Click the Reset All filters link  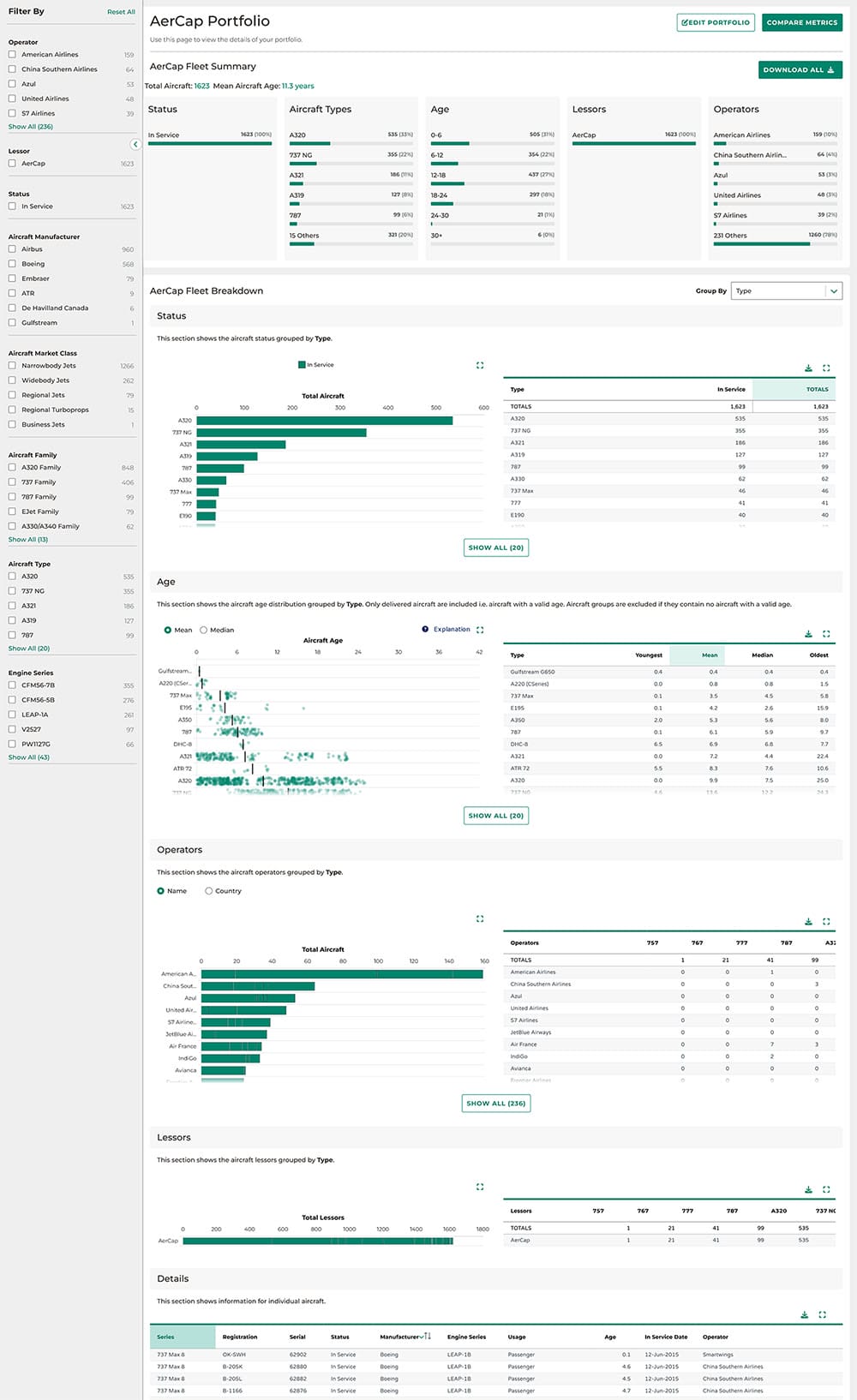[121, 12]
